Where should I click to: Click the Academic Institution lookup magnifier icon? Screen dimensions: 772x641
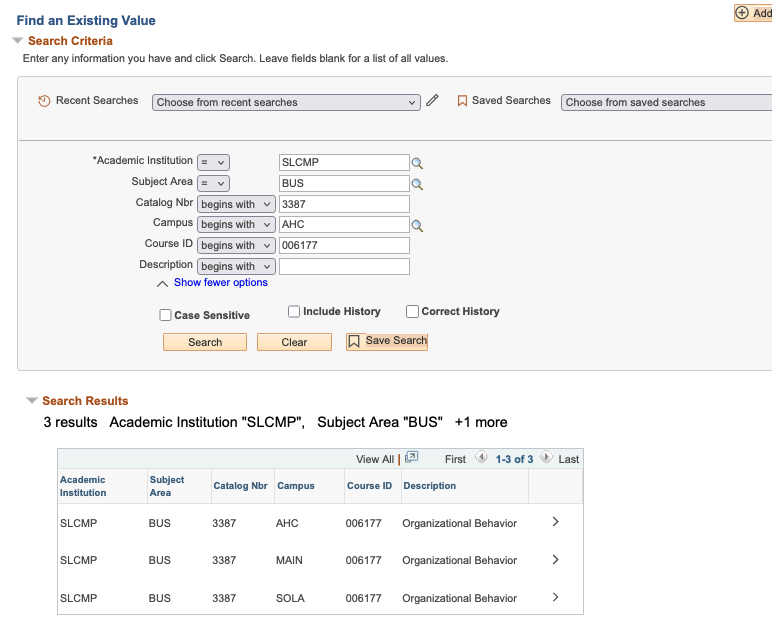tap(418, 163)
